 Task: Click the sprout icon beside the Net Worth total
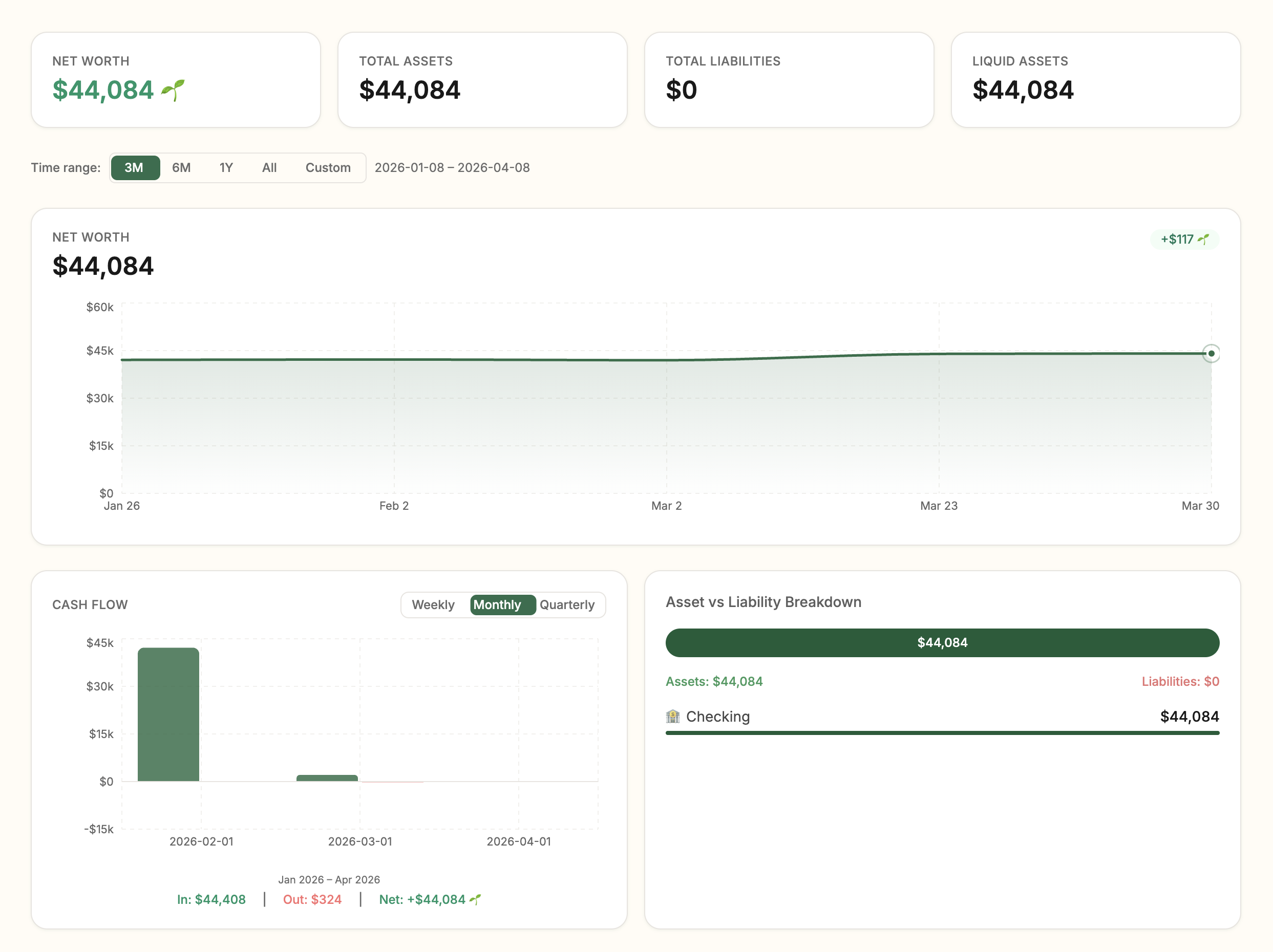pos(173,89)
